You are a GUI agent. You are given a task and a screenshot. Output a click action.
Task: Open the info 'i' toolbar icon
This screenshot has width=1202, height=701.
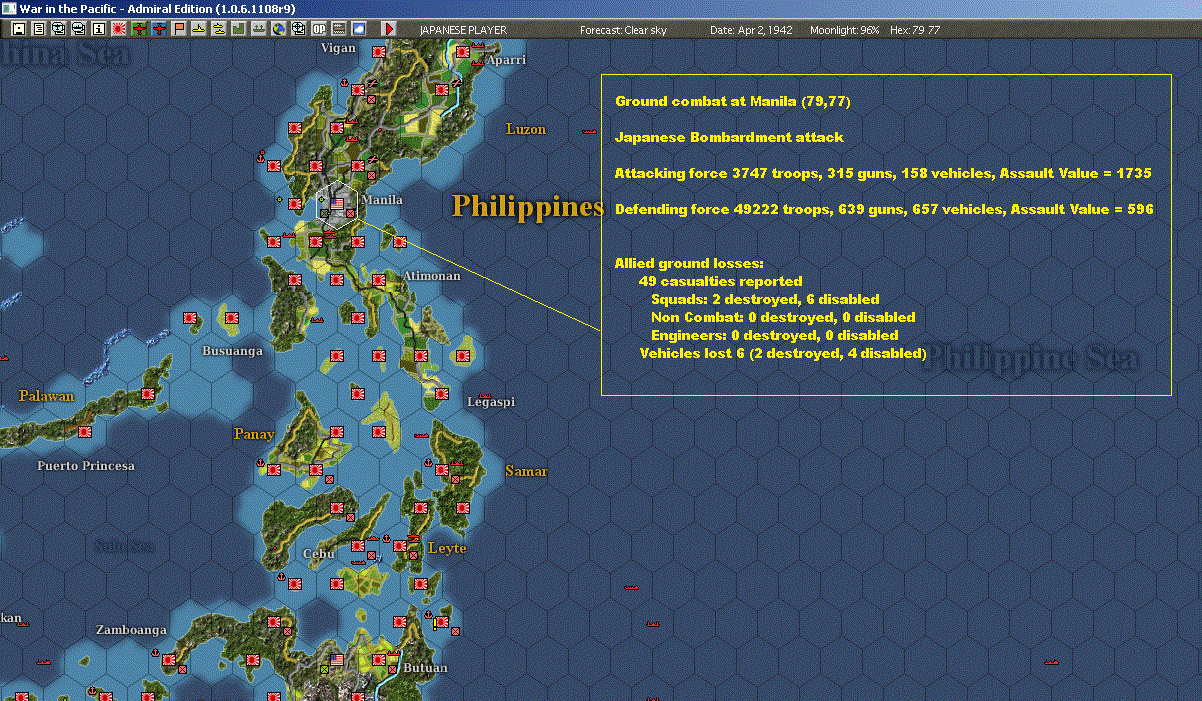[99, 30]
